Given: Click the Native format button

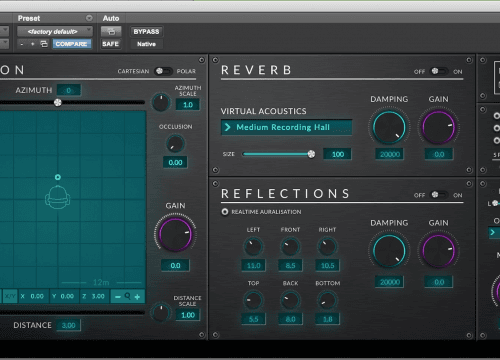Looking at the screenshot, I should 146,44.
